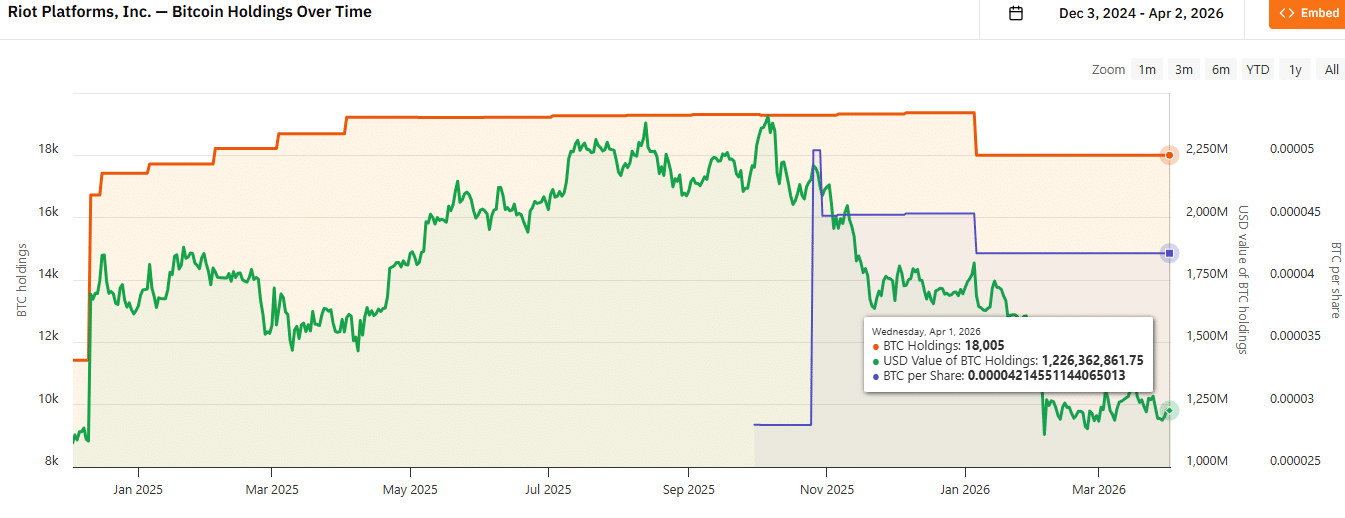Screen dimensions: 1345x518
Task: Click the code brackets icon on Embed
Action: click(x=1288, y=14)
